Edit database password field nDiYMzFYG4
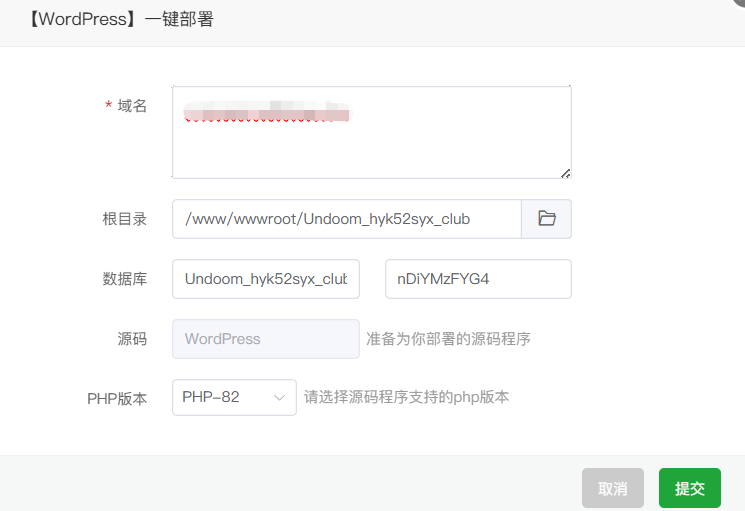 (478, 279)
